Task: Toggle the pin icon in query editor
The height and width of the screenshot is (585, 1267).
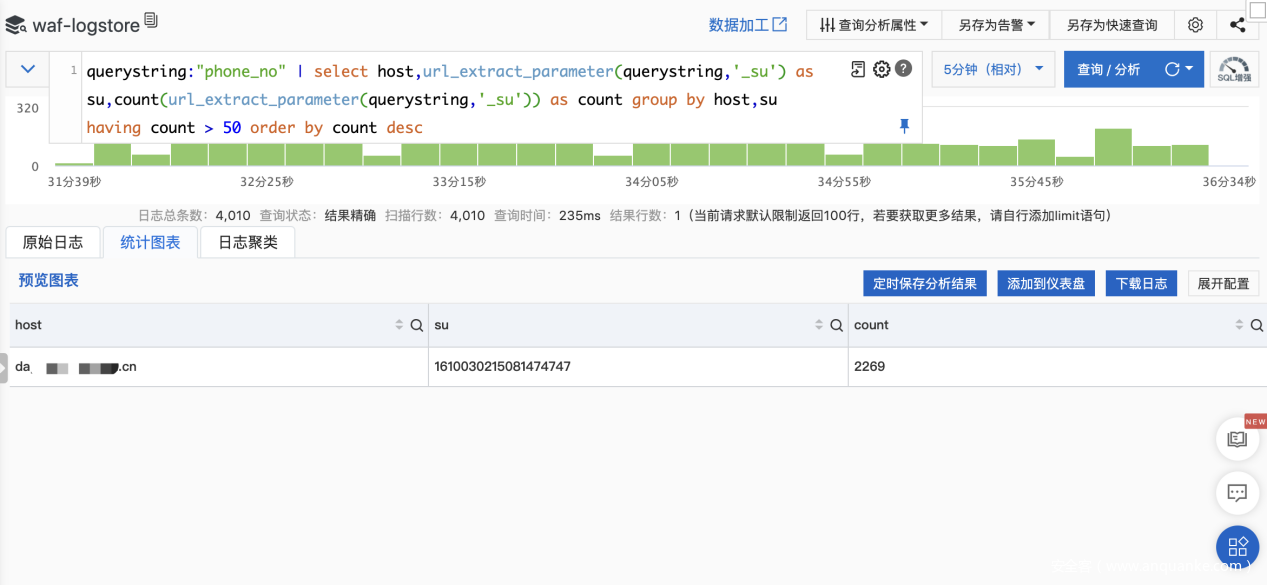Action: pyautogui.click(x=904, y=126)
